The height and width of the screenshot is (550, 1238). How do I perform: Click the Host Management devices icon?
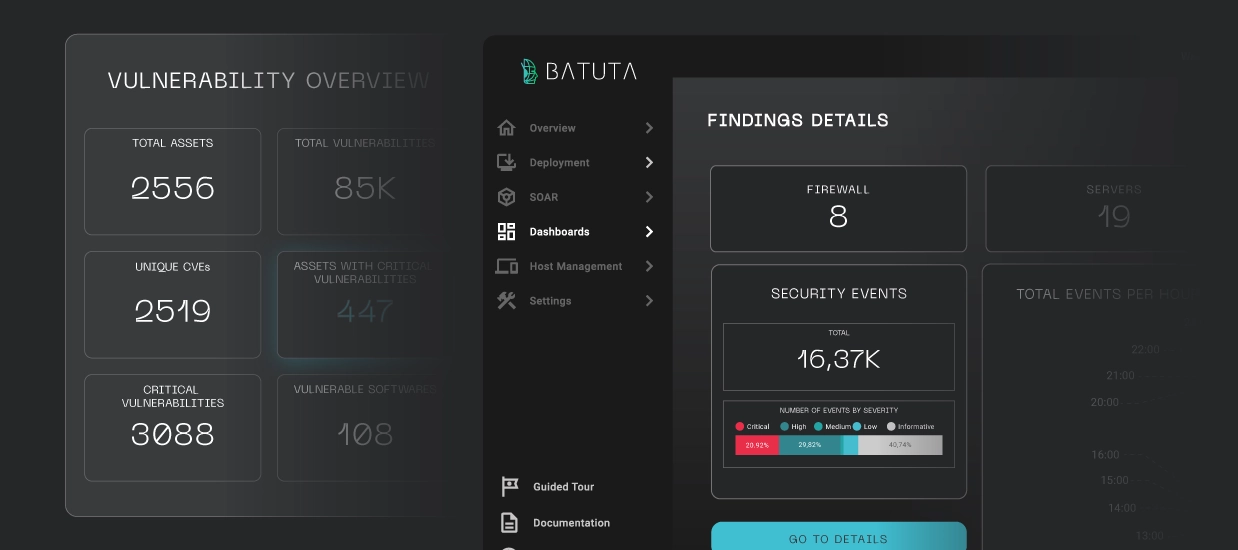[506, 266]
